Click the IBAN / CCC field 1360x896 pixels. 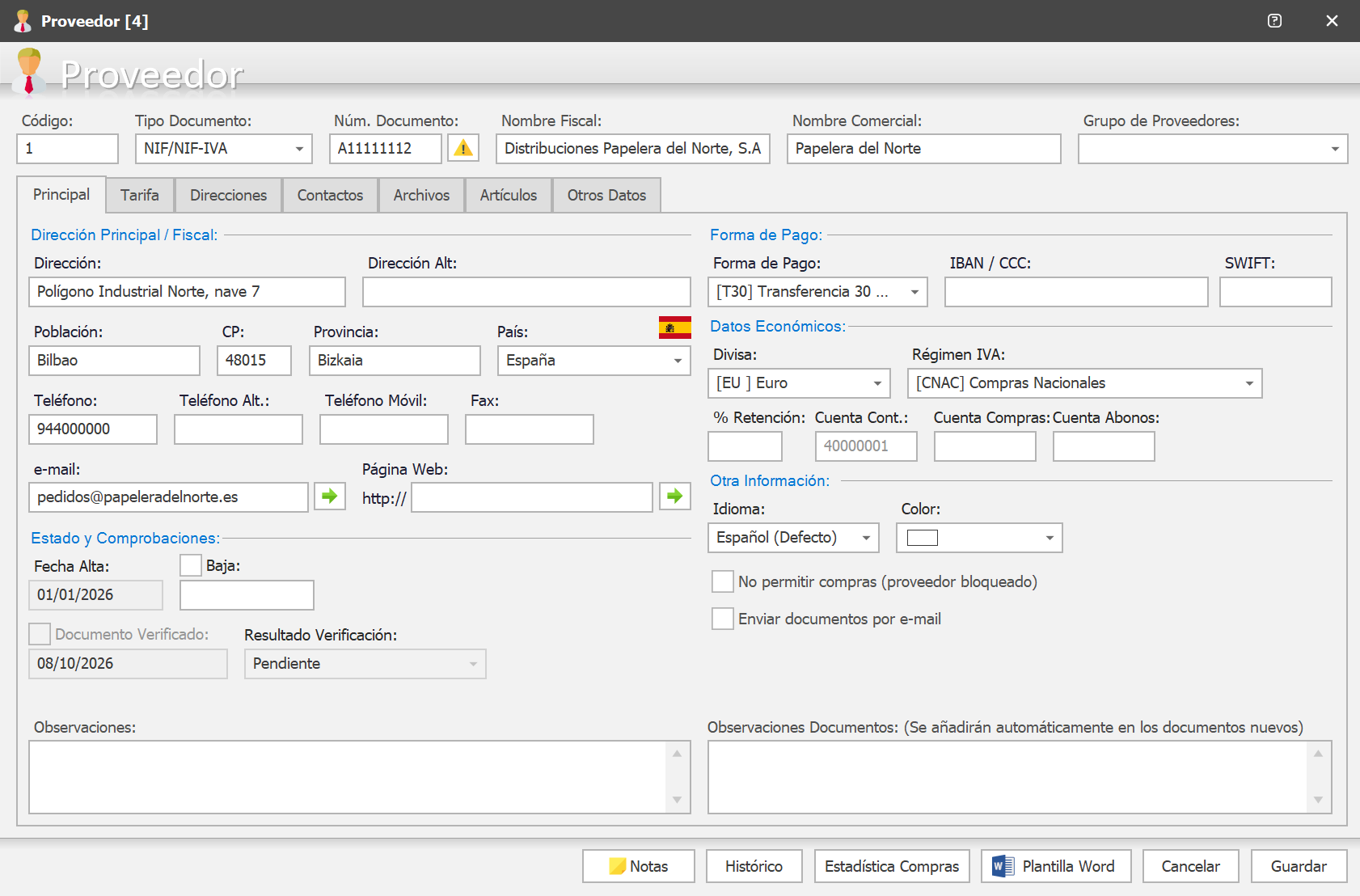tap(1076, 292)
